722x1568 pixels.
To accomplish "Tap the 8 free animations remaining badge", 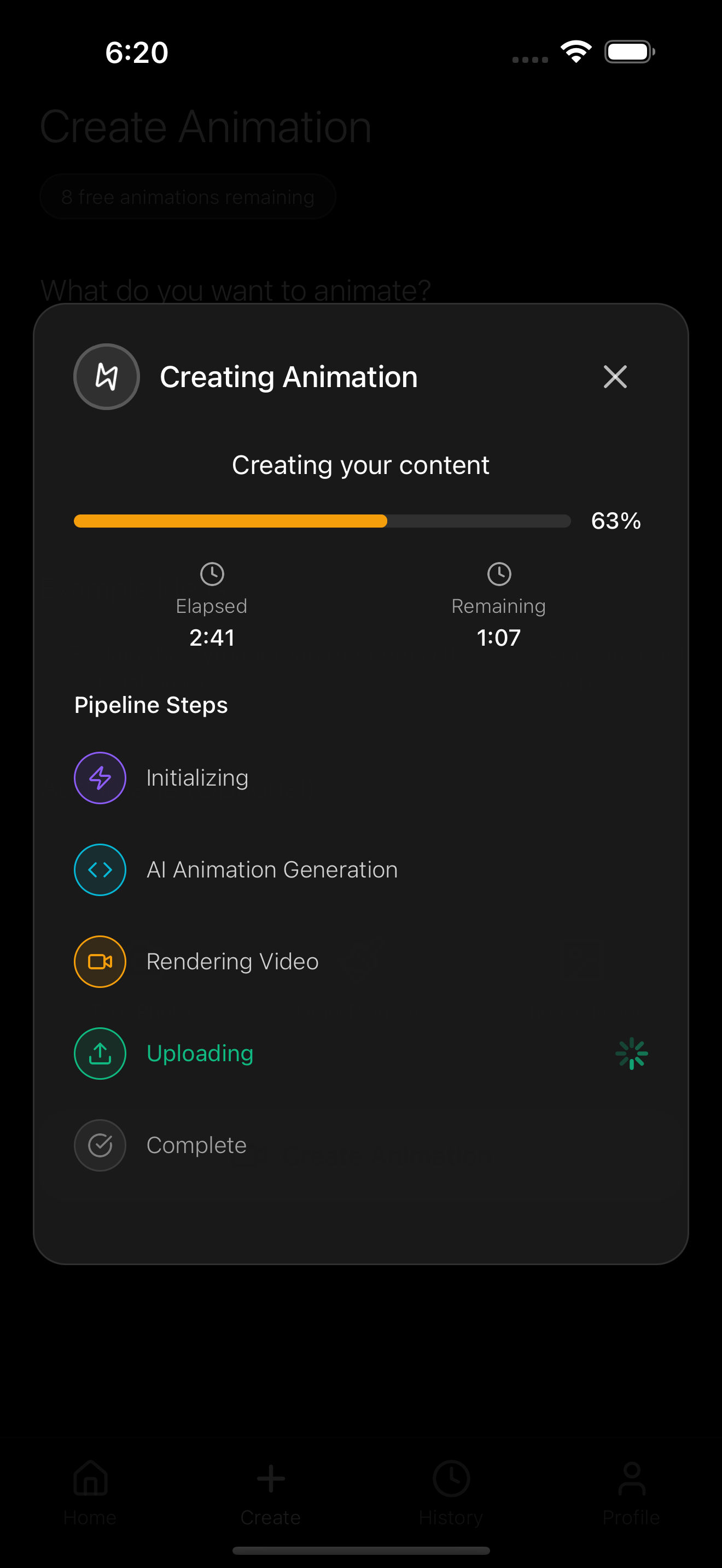I will (188, 197).
